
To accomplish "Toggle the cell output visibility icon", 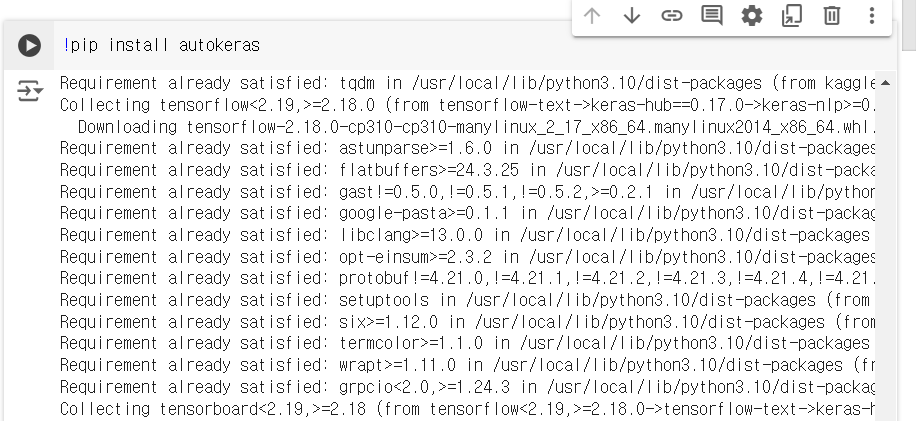I will 29,91.
